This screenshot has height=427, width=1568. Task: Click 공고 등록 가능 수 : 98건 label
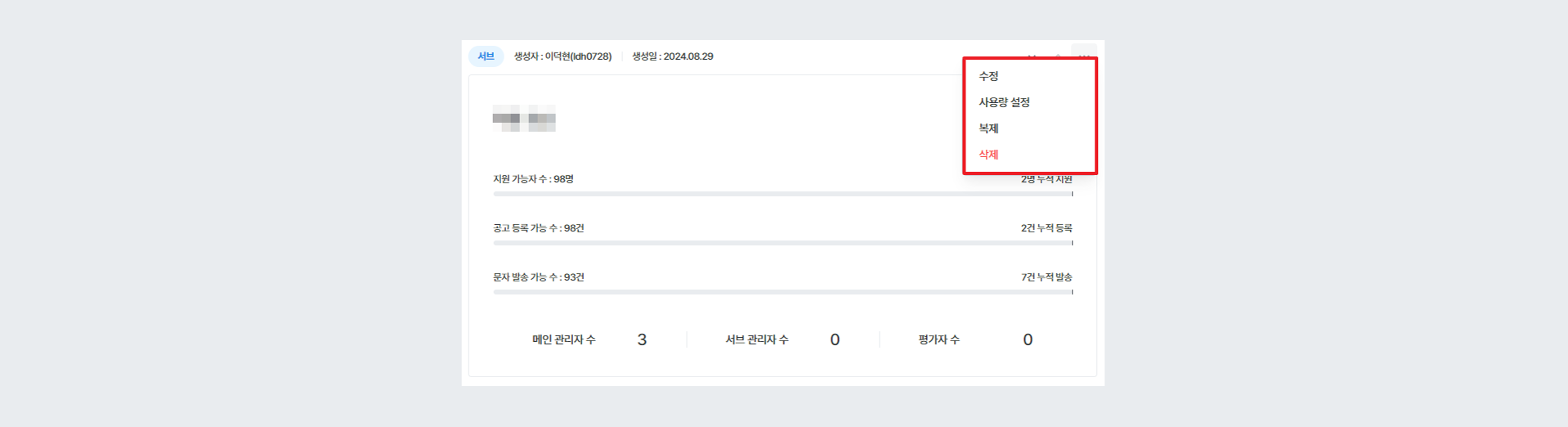pos(538,228)
